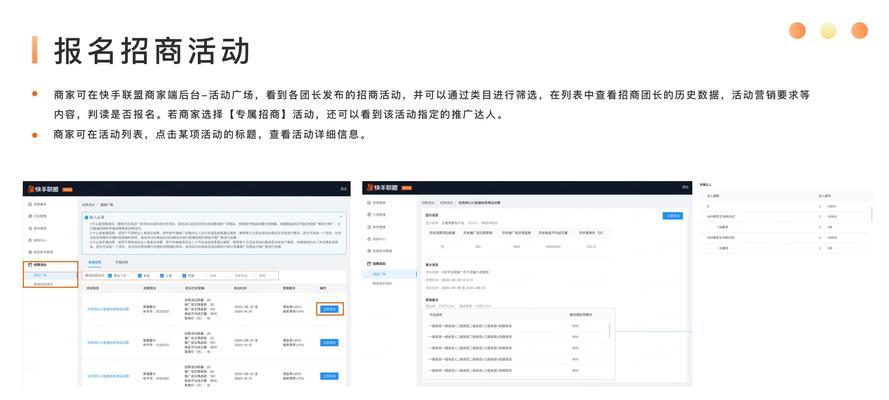Click the blue action button in the third activity row
This screenshot has width=889, height=400.
tap(329, 376)
